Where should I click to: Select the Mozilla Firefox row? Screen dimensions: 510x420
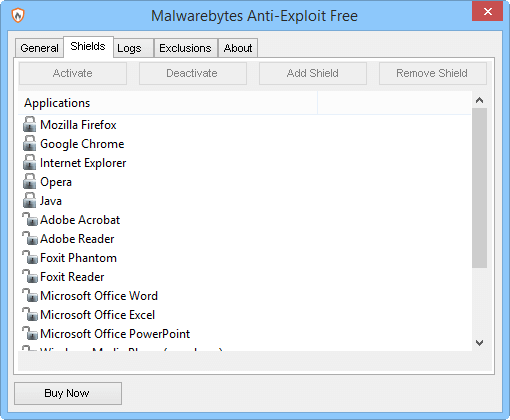pos(245,125)
